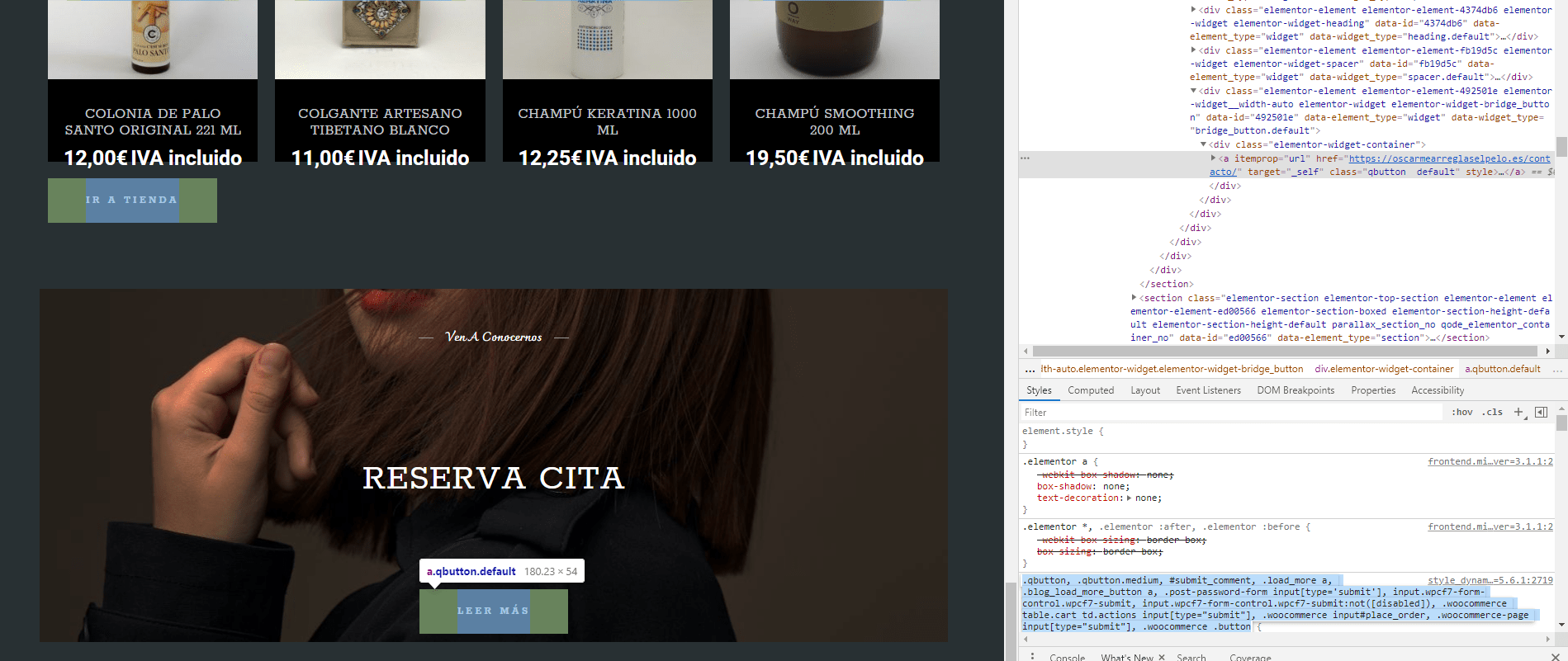Select the div.elementor-widget-container breadcrumb
The width and height of the screenshot is (1568, 661).
(x=1384, y=370)
